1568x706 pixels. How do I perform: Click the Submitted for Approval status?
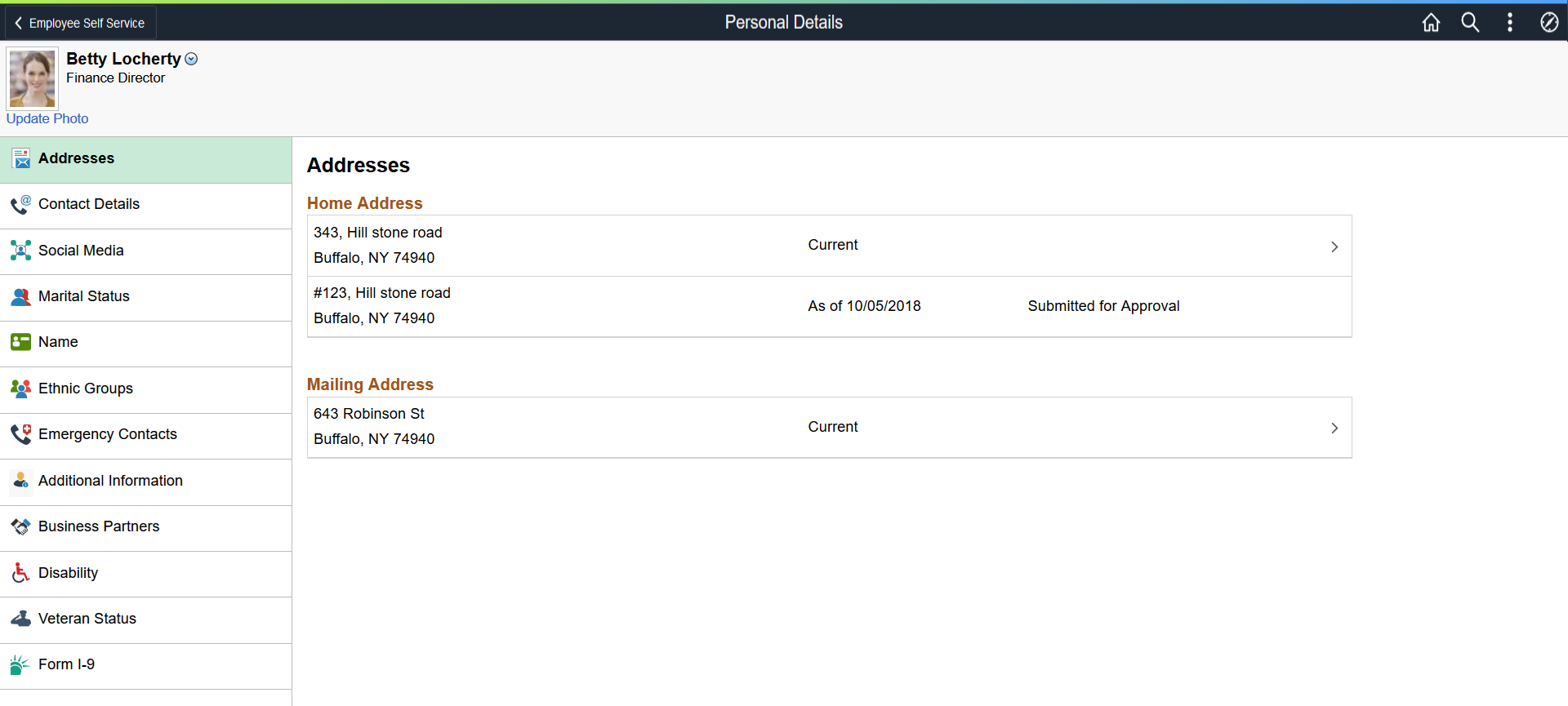point(1103,306)
